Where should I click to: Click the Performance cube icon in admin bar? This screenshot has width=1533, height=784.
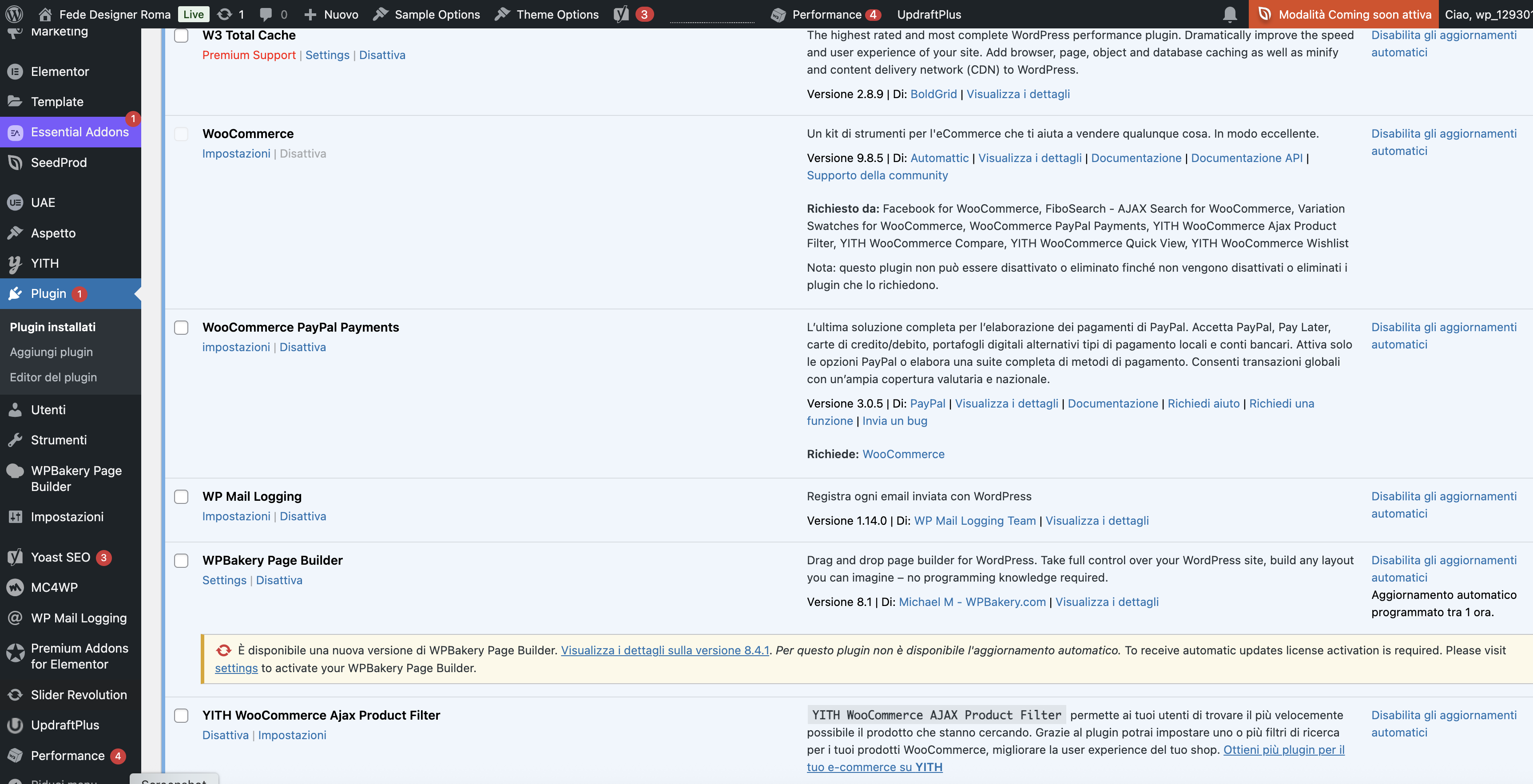(778, 15)
